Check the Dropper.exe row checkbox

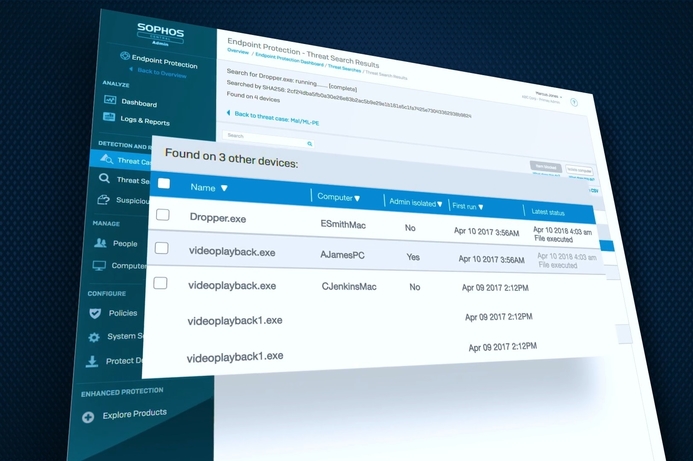point(163,215)
